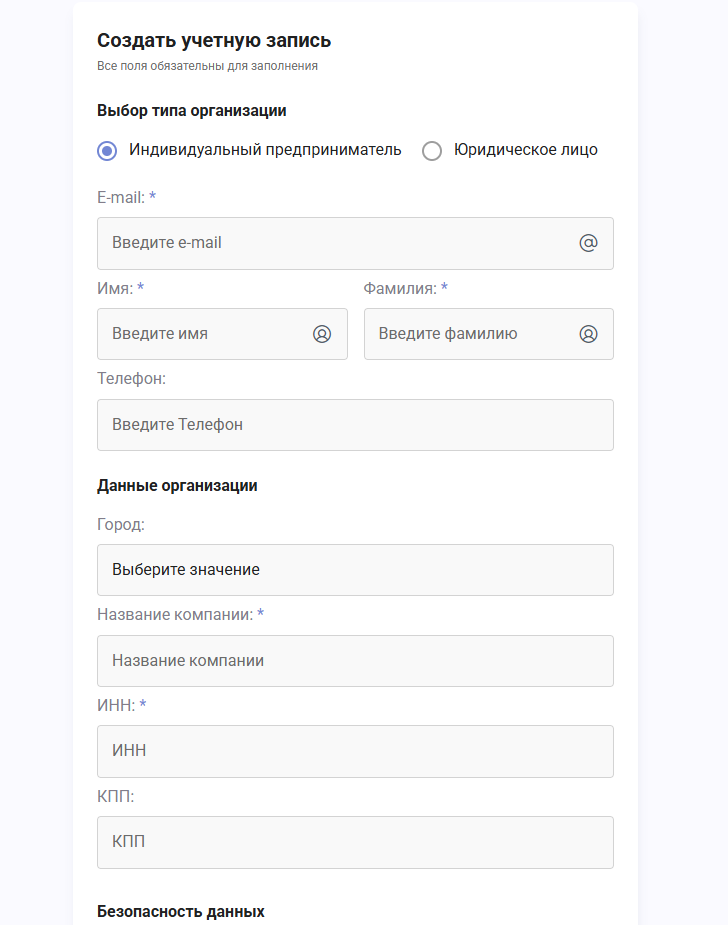The width and height of the screenshot is (728, 925).
Task: Click the Название компании input field
Action: pos(355,661)
